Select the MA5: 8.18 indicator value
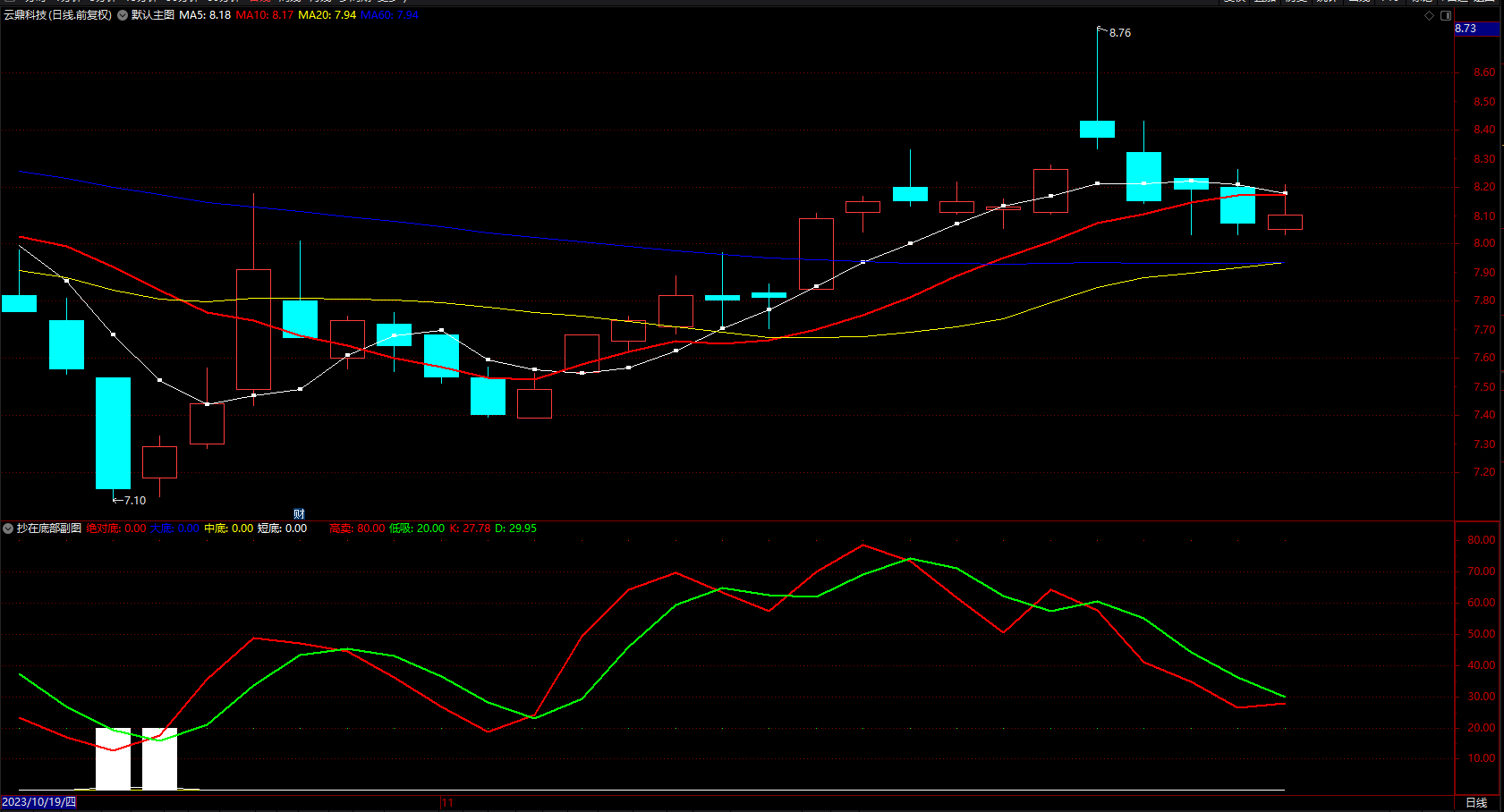 point(205,15)
